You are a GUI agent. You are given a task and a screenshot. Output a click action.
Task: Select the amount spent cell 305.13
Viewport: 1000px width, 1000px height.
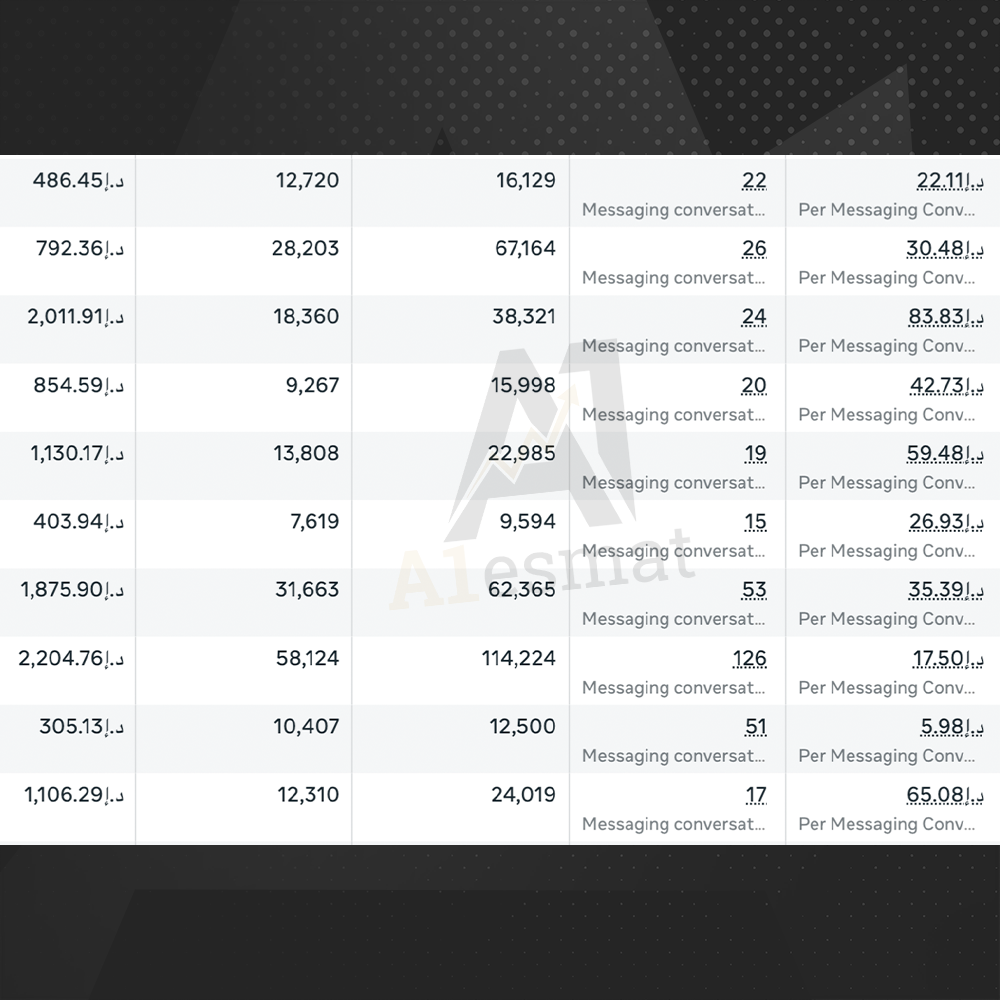pyautogui.click(x=76, y=727)
